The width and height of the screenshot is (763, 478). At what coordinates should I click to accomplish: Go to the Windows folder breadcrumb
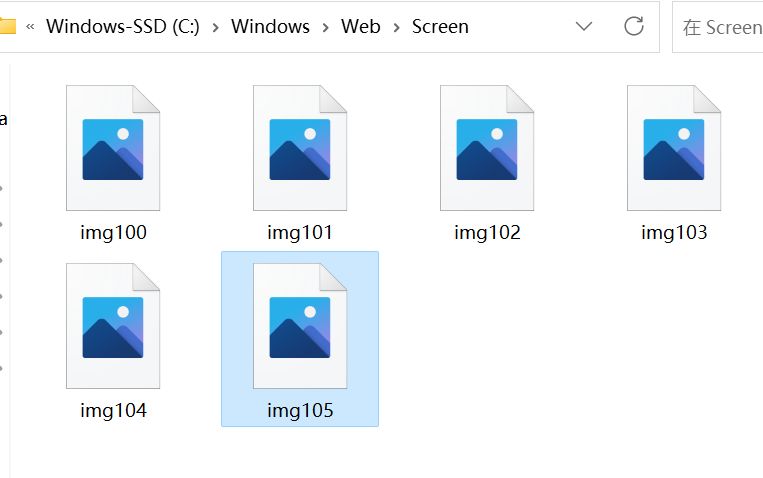coord(270,26)
